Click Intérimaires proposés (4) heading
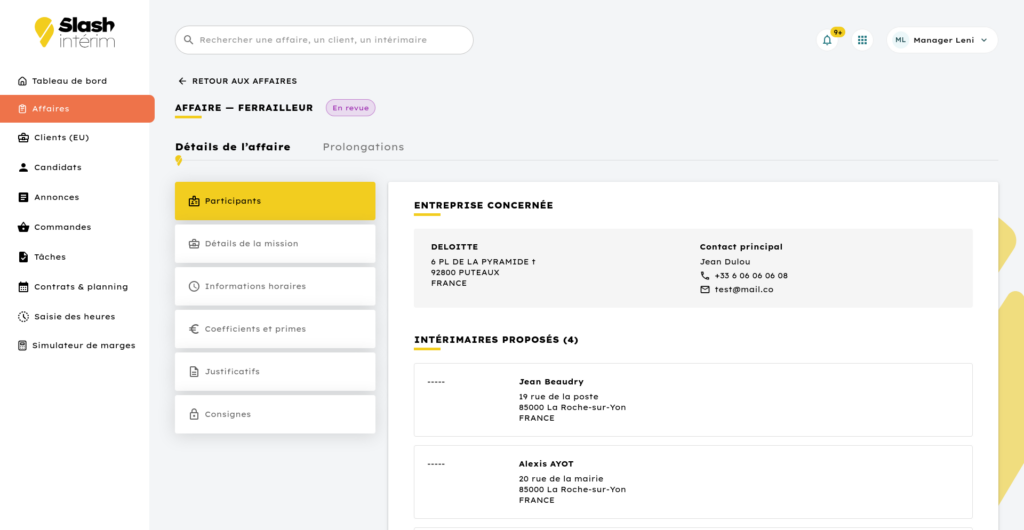1024x530 pixels. click(496, 340)
